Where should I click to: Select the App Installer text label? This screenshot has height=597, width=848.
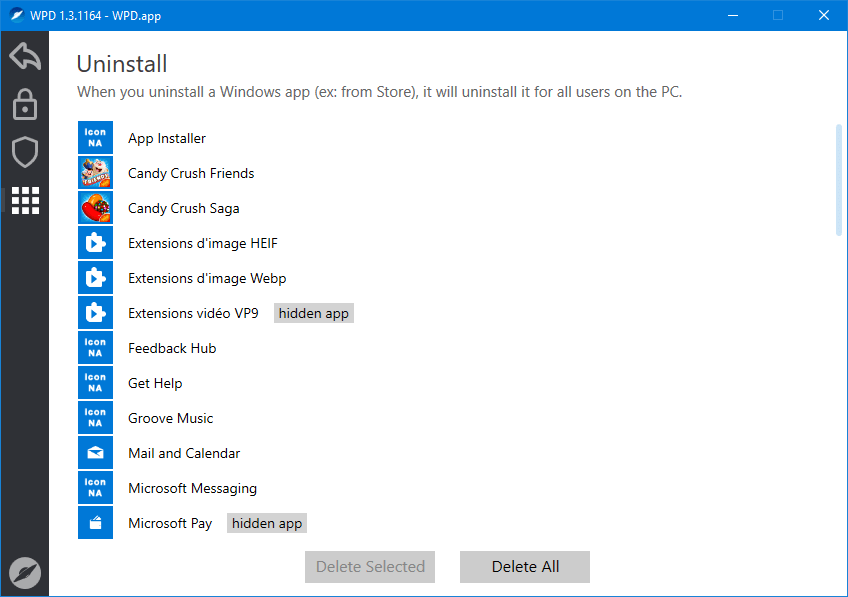tap(167, 138)
